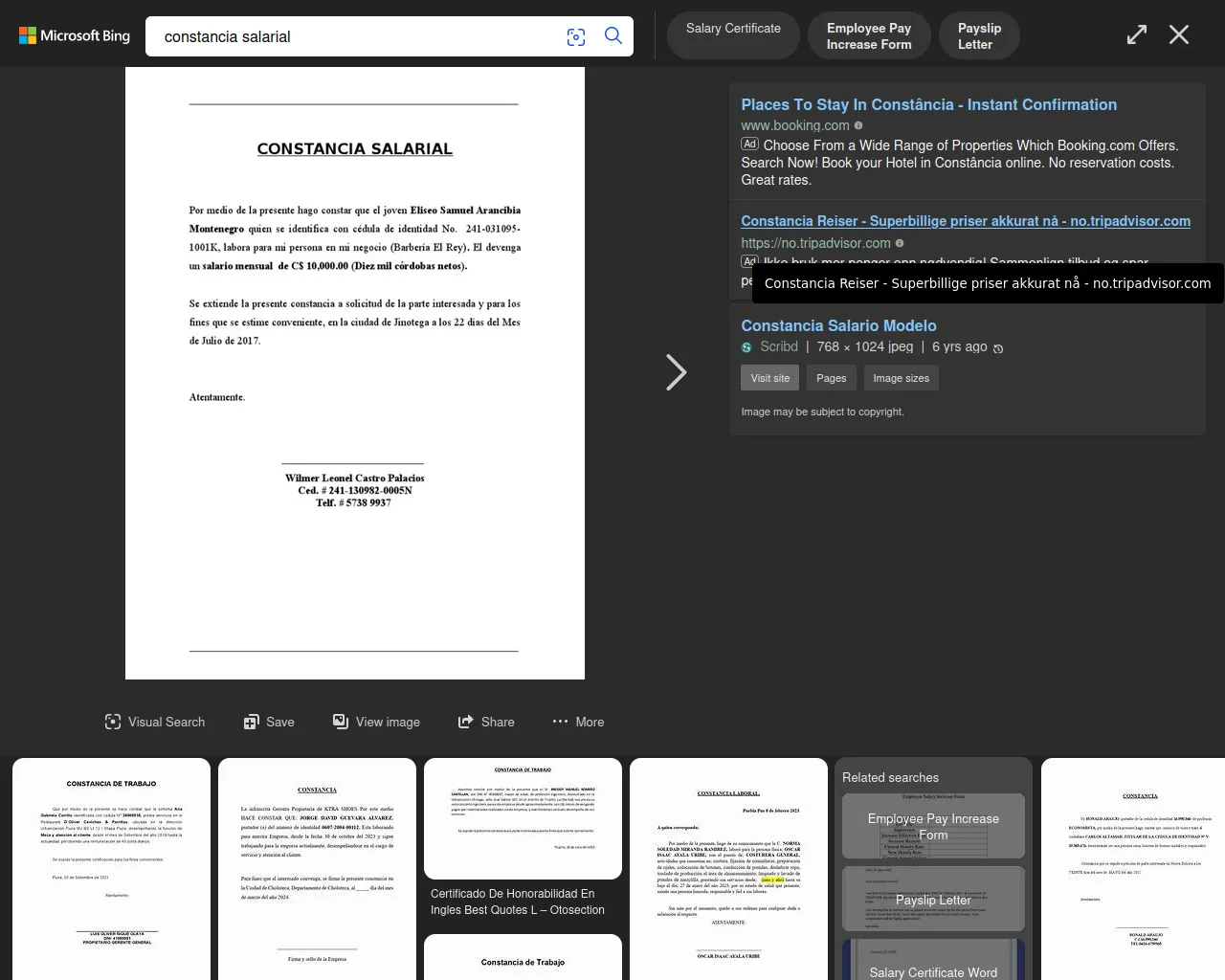Select the Employee Pay Increase Form chip
1225x980 pixels.
869,36
